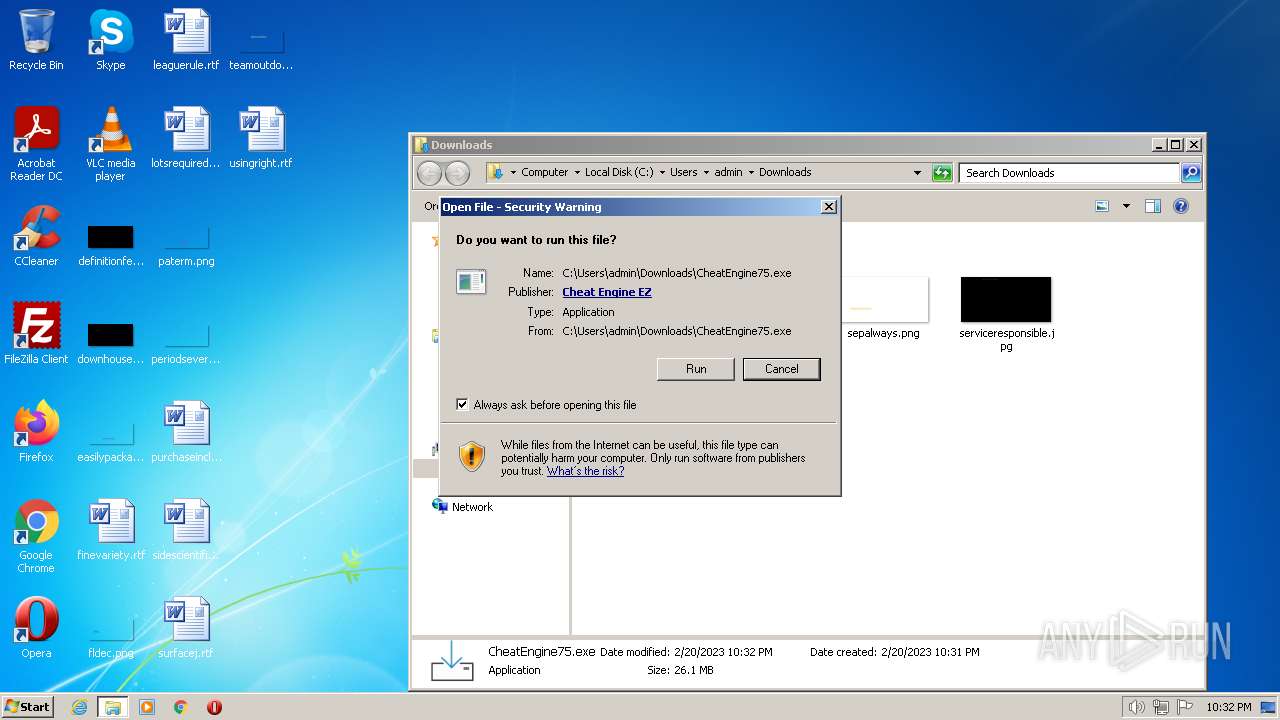This screenshot has height=720, width=1280.
Task: Open Acrobat Reader DC shortcut
Action: point(36,144)
